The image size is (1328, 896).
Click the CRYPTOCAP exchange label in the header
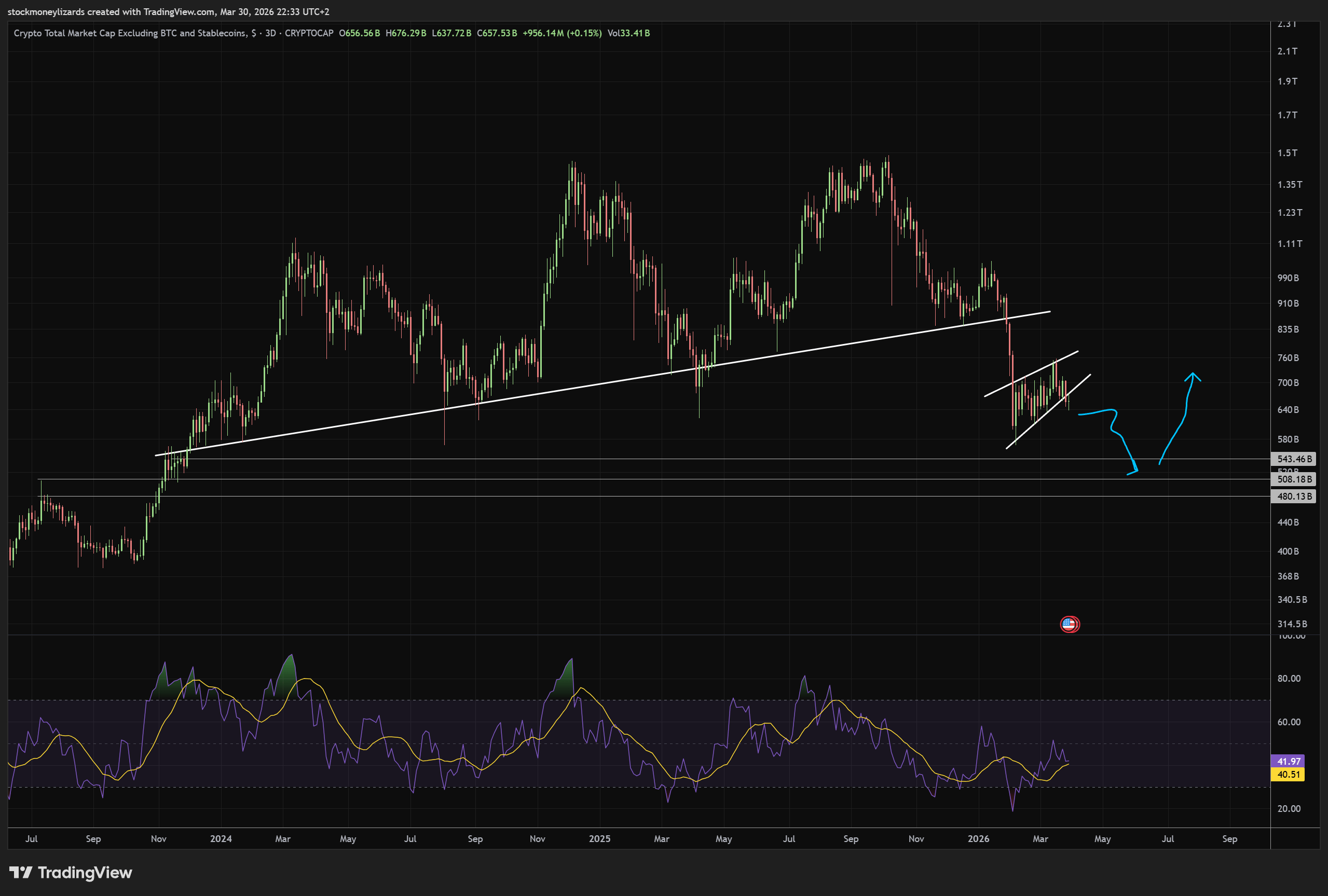(x=309, y=33)
